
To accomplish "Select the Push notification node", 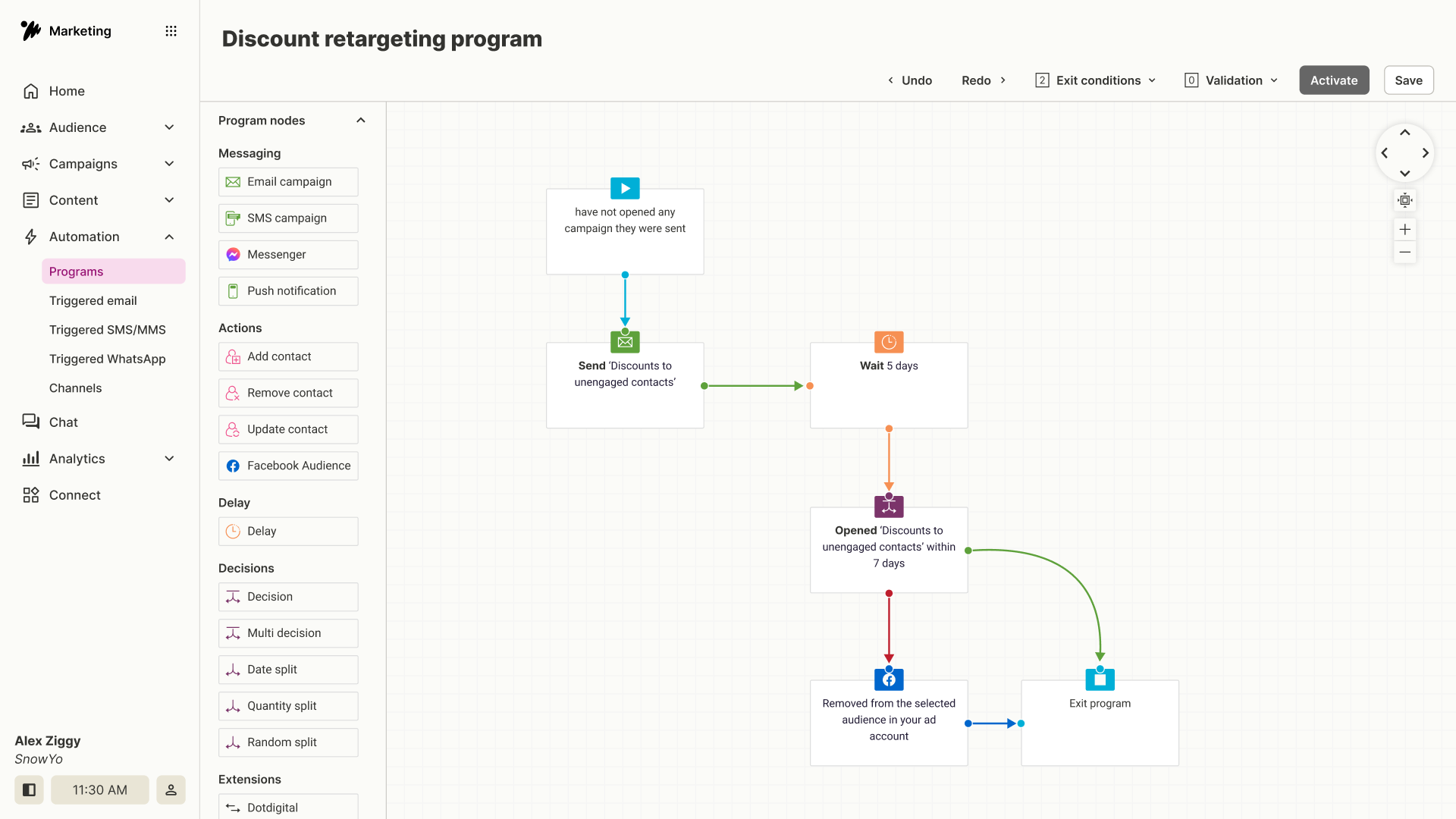I will (x=288, y=291).
